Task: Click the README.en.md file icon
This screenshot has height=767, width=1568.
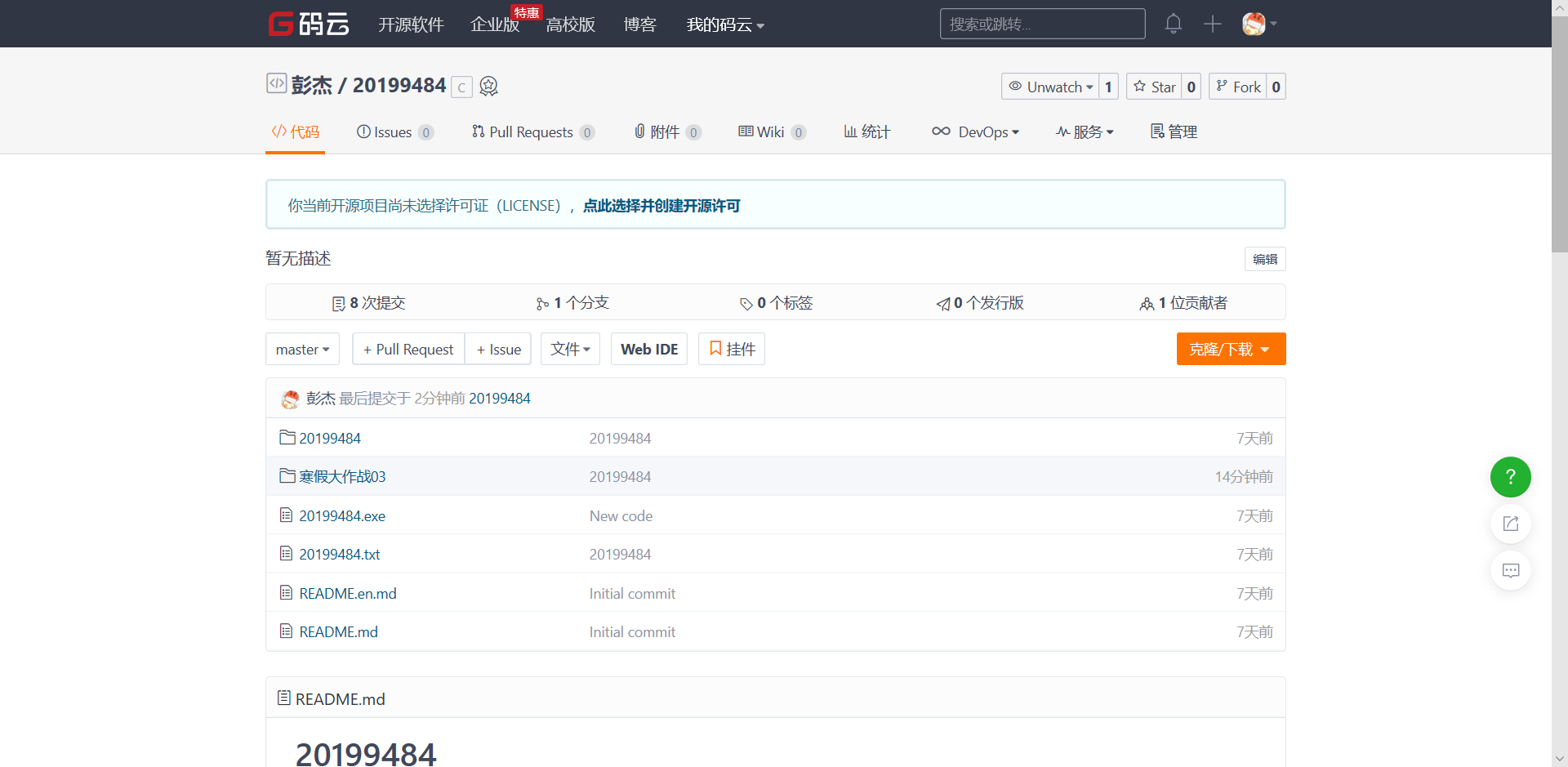Action: [286, 593]
